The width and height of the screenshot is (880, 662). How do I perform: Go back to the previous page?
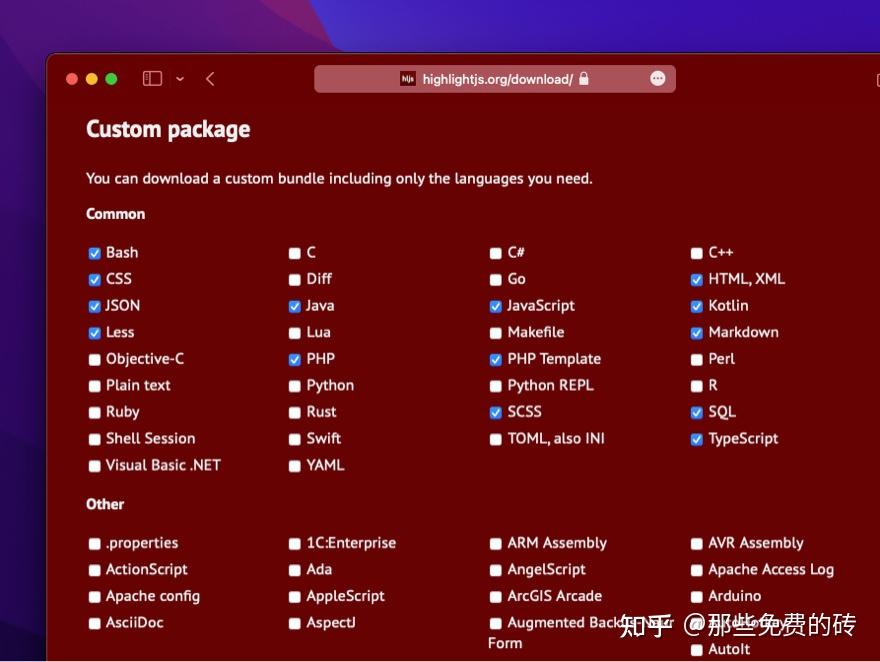coord(210,79)
